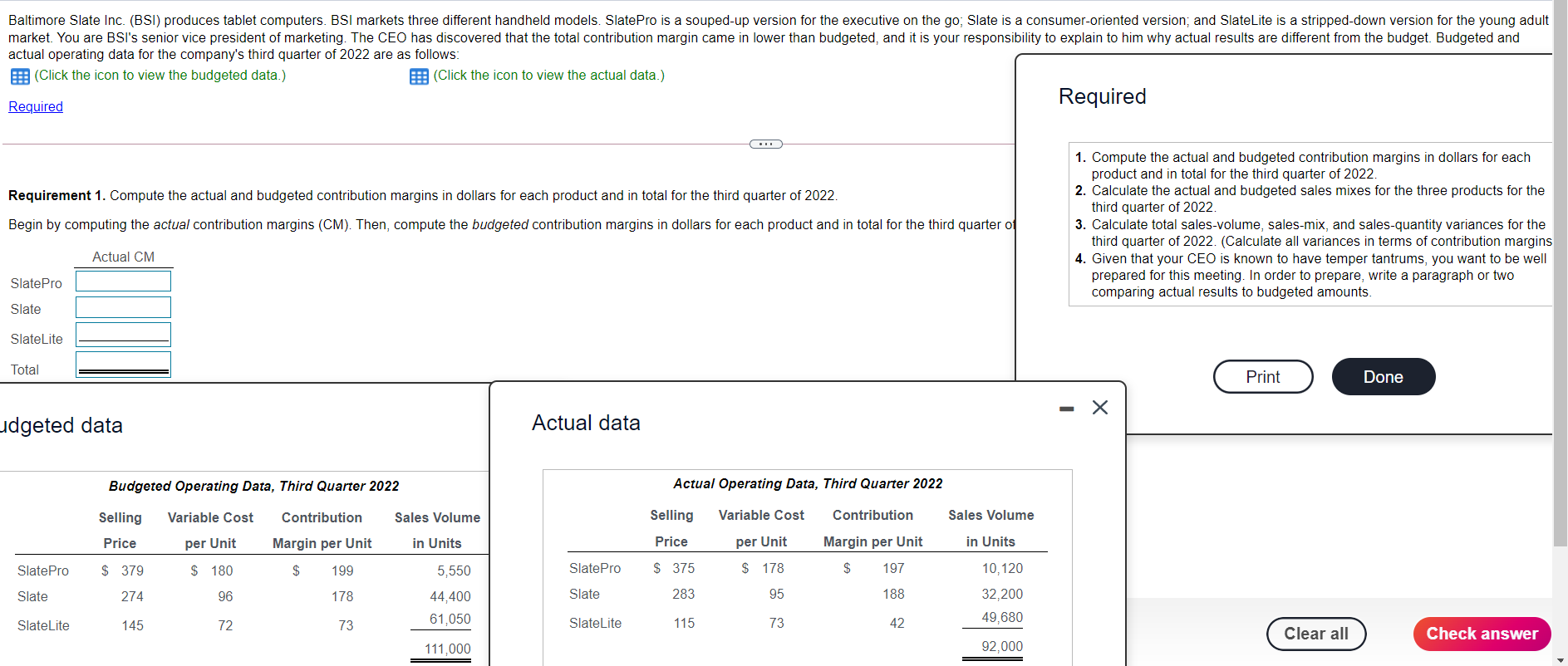Image resolution: width=1568 pixels, height=666 pixels.
Task: Click 'Actual Operating Data, Third Quarter 2022' title
Action: coord(808,483)
